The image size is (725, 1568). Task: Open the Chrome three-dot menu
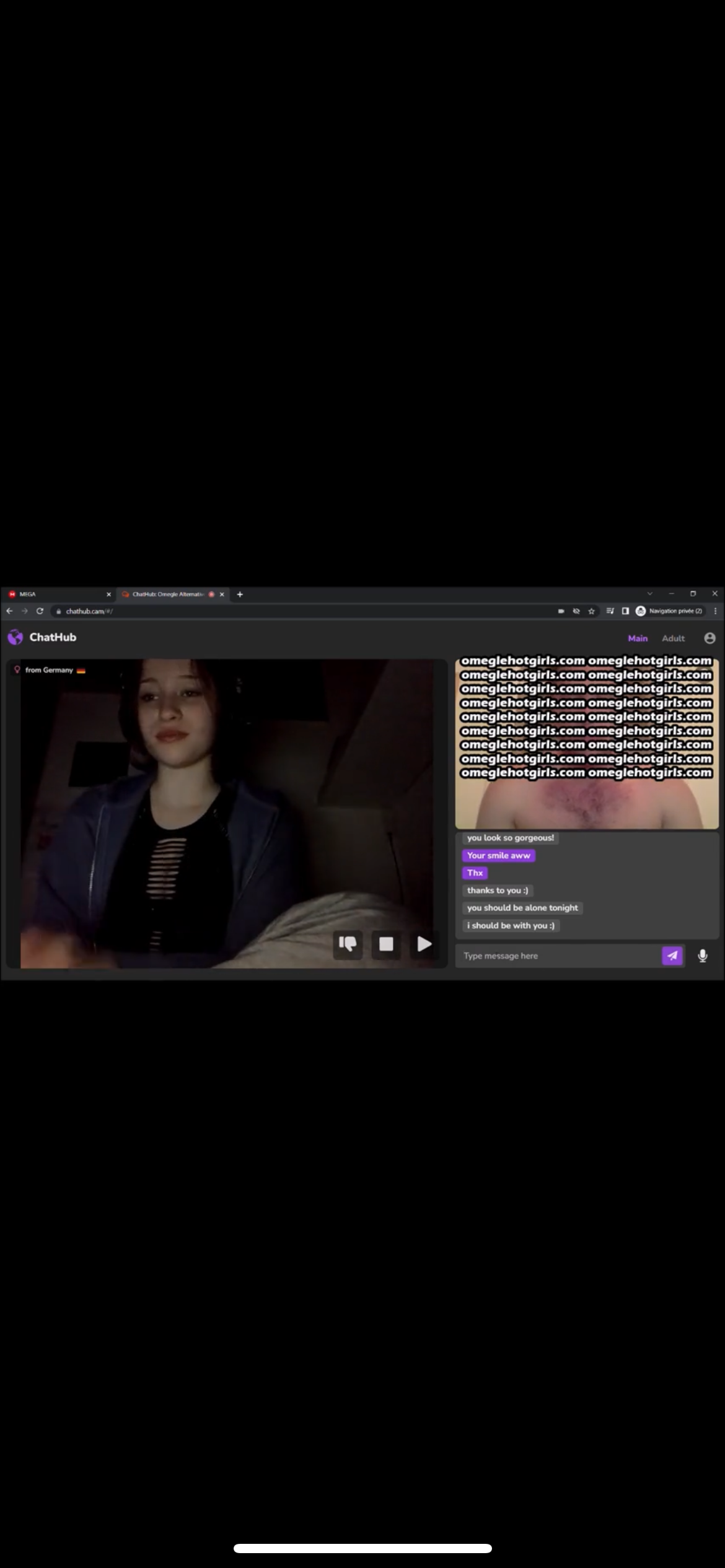click(715, 611)
